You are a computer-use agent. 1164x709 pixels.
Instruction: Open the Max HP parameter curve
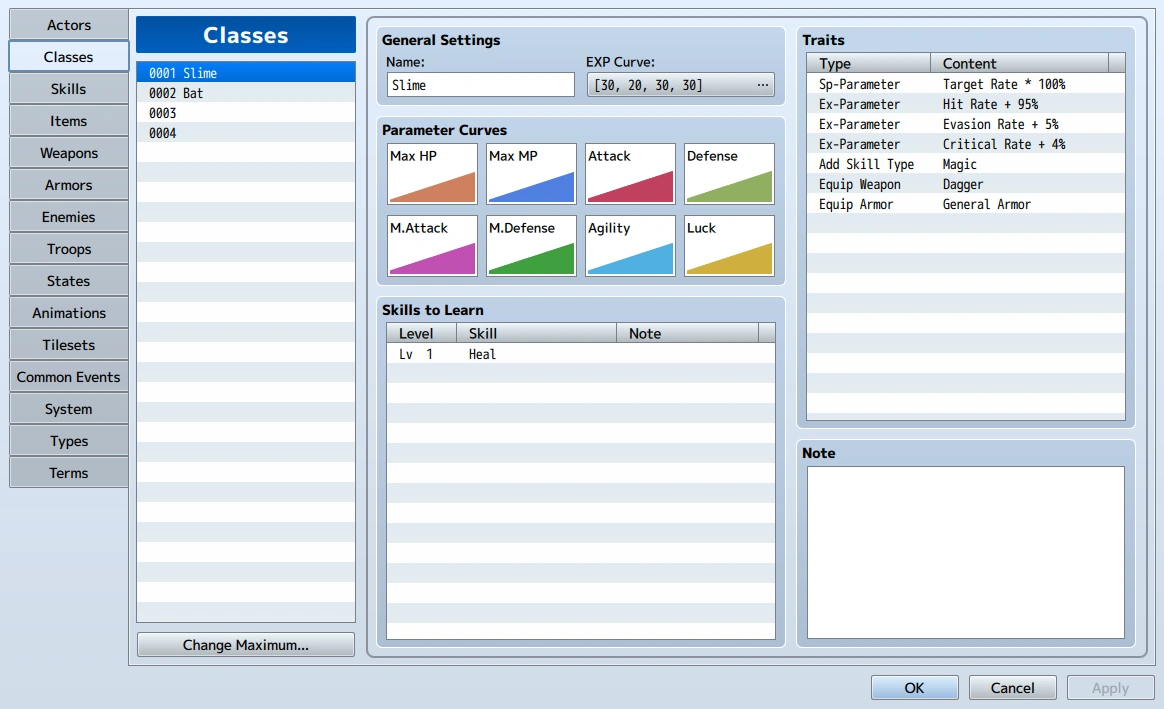[432, 174]
